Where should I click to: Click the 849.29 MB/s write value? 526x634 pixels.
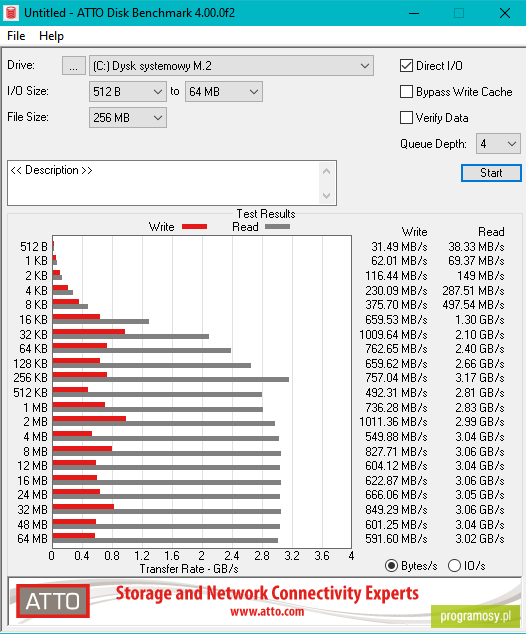tap(396, 509)
